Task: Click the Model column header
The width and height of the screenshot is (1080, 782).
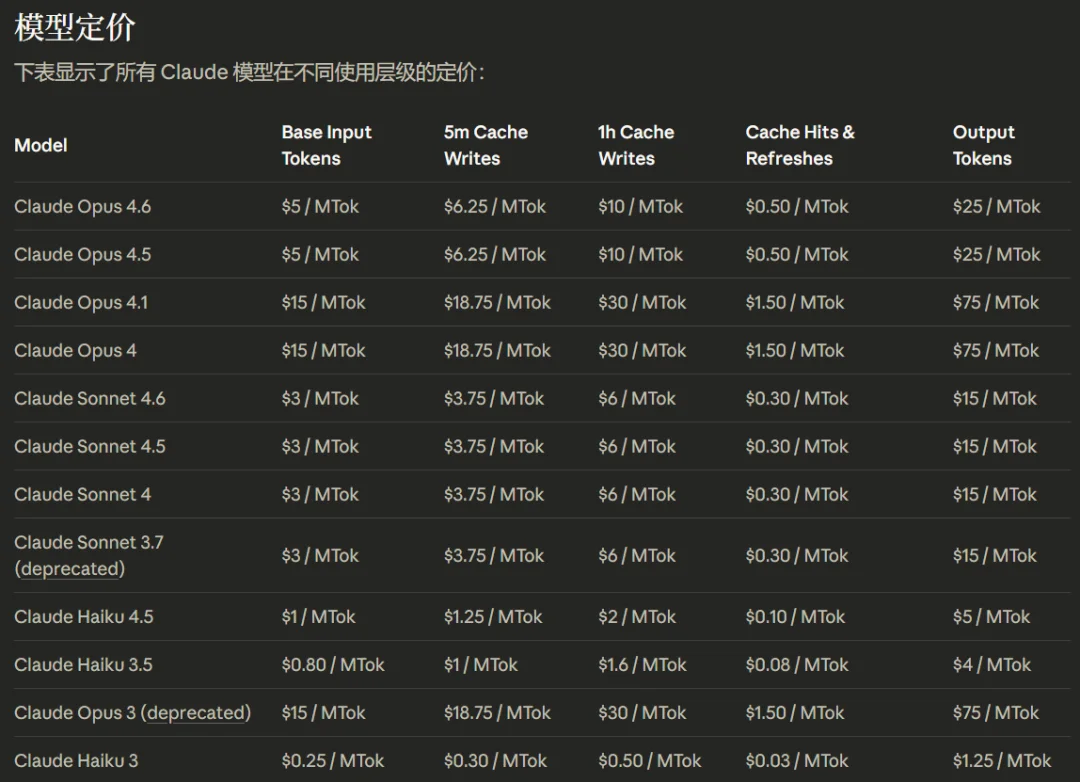Action: click(41, 145)
